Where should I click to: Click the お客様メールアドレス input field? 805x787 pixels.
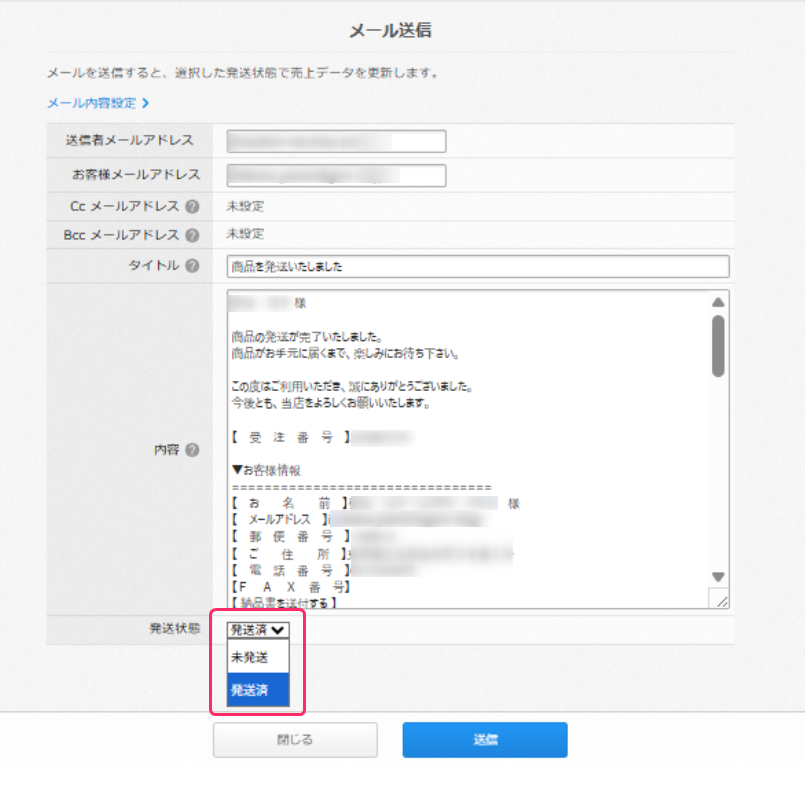pos(335,175)
